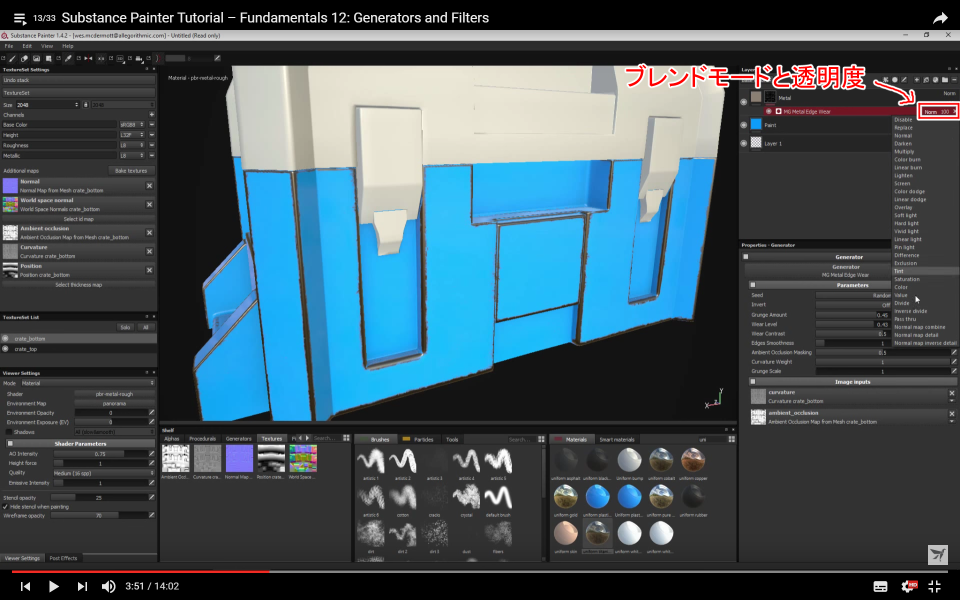960x600 pixels.
Task: Open viewer Mode Material dropdown
Action: tap(88, 383)
